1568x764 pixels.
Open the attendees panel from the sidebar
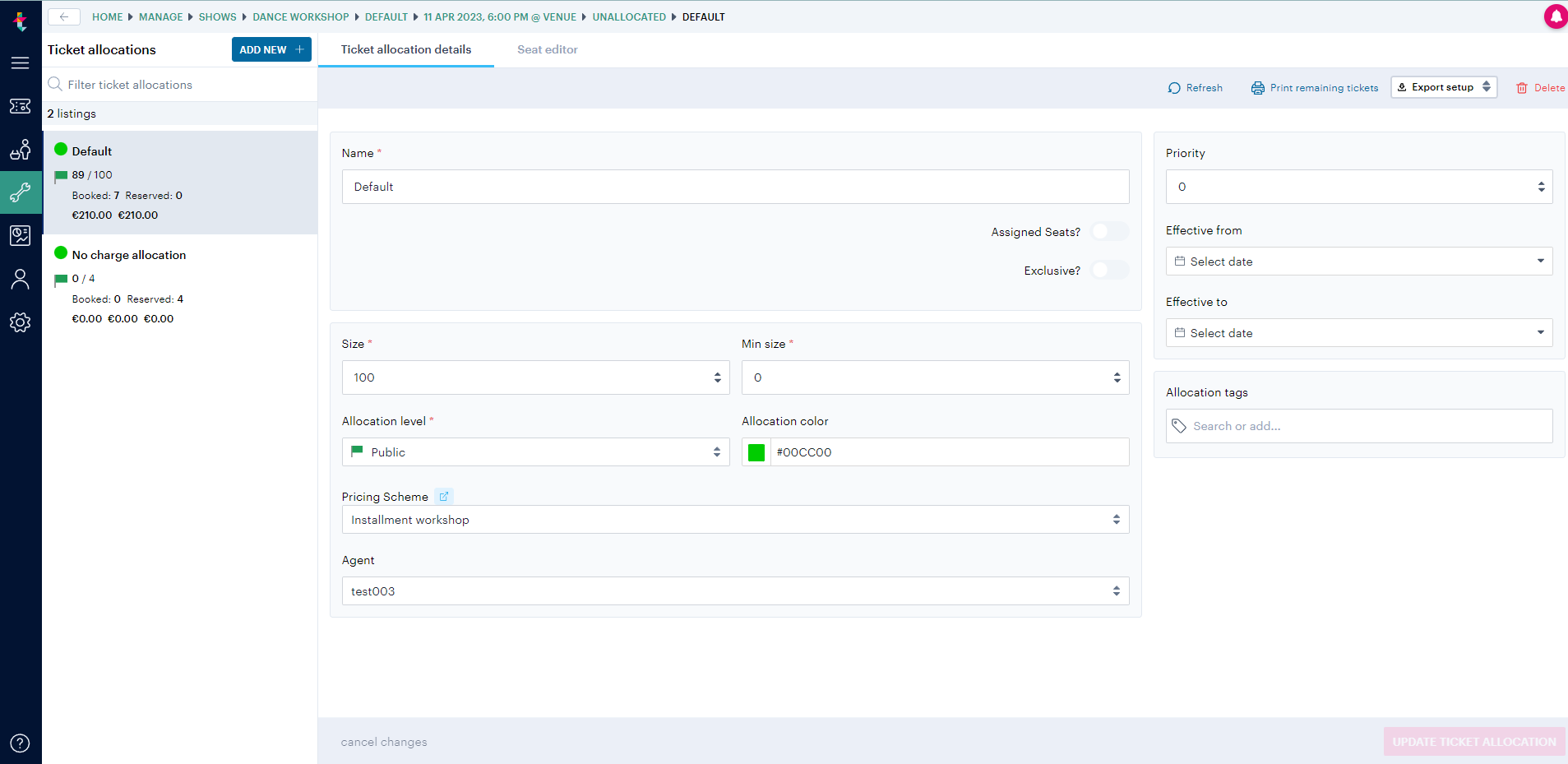point(21,150)
